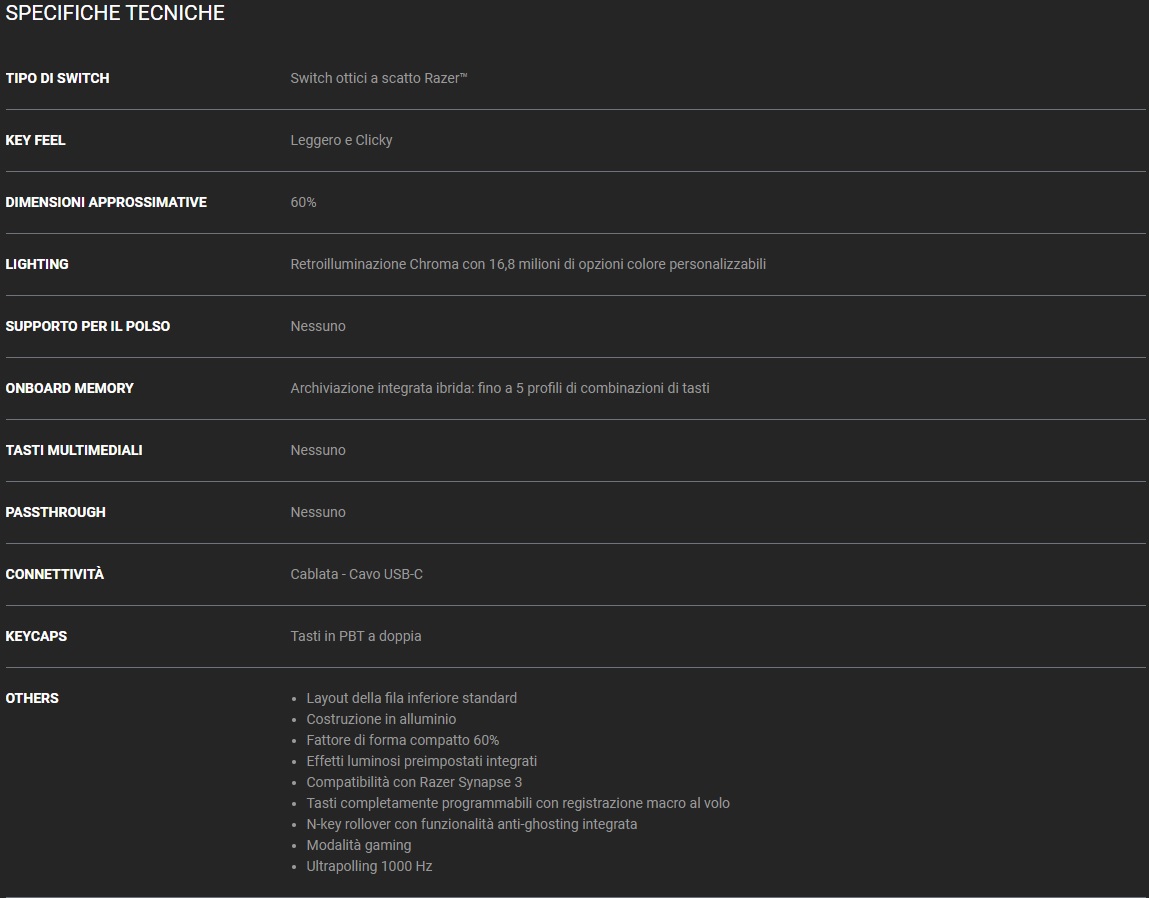Click the TASTI MULTIMEDIALI label
Screen dimensions: 1149x898
click(74, 450)
